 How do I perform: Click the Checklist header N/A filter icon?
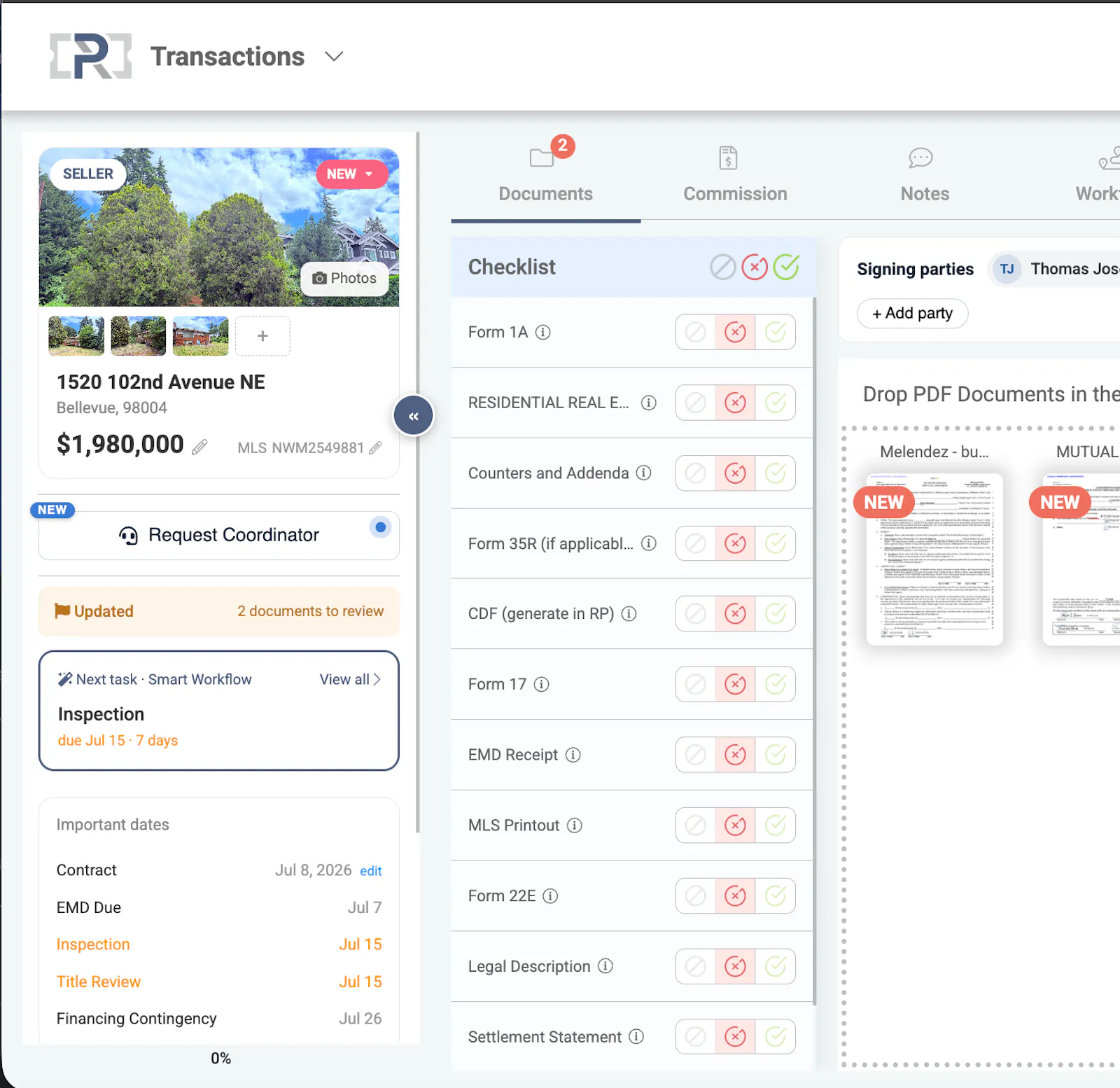point(723,267)
